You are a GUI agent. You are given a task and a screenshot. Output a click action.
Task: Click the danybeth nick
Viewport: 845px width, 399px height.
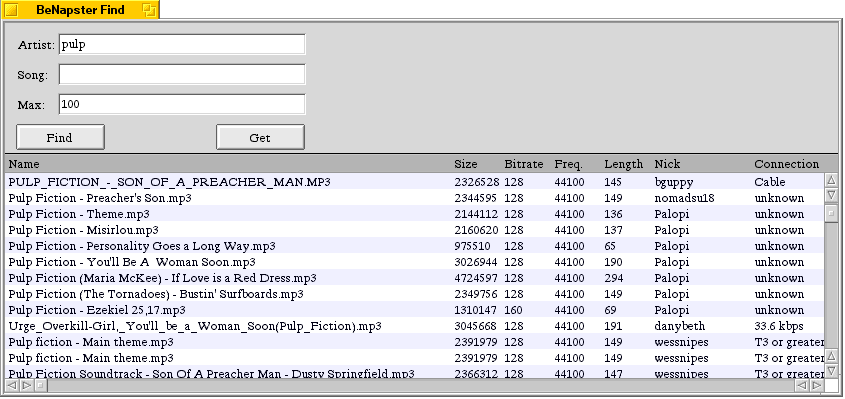680,326
